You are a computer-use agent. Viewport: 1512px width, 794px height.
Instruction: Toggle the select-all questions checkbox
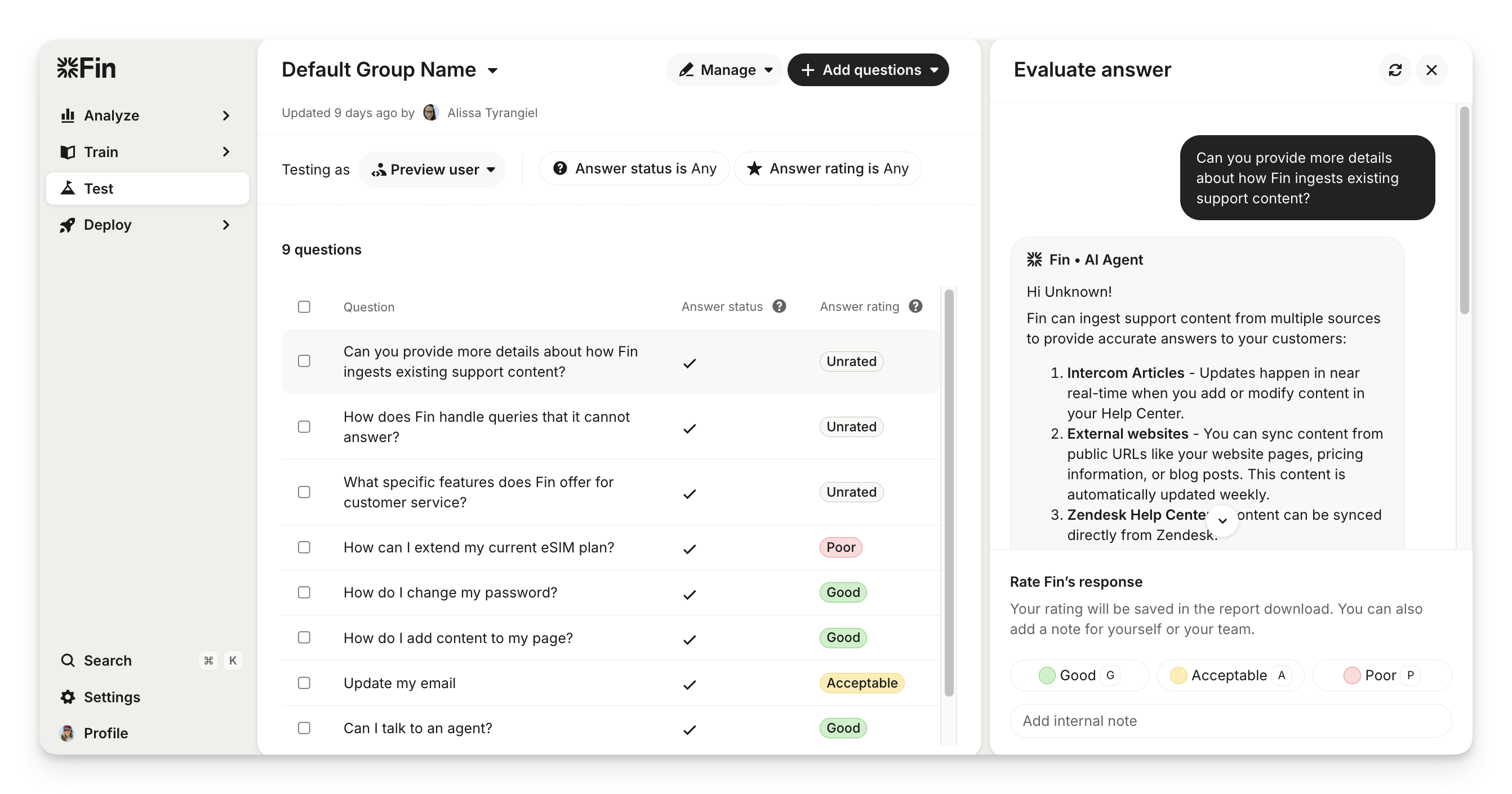click(304, 307)
